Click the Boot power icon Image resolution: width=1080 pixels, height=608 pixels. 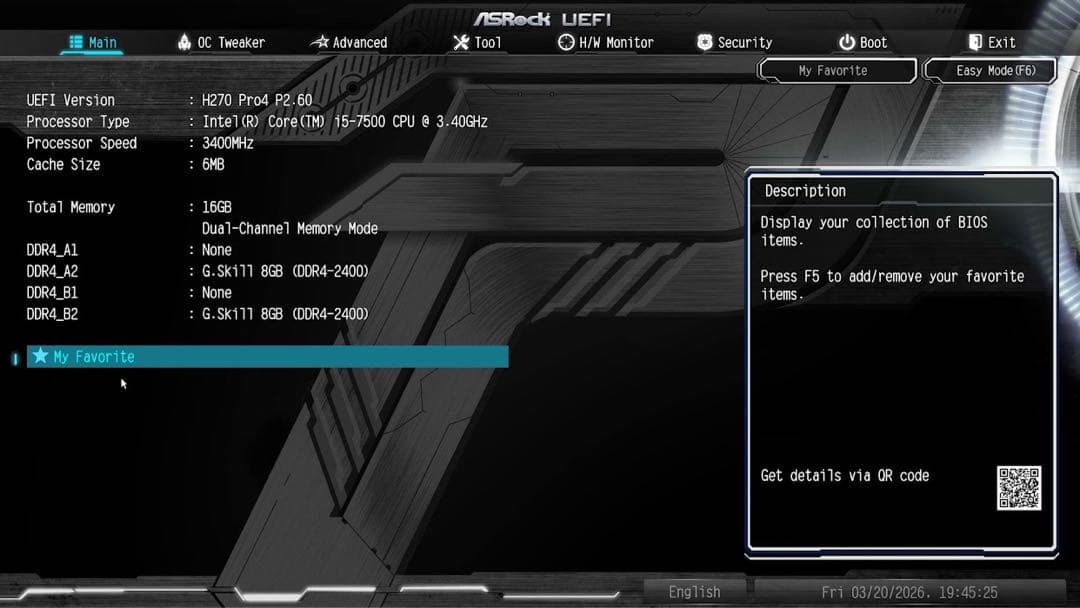[847, 42]
